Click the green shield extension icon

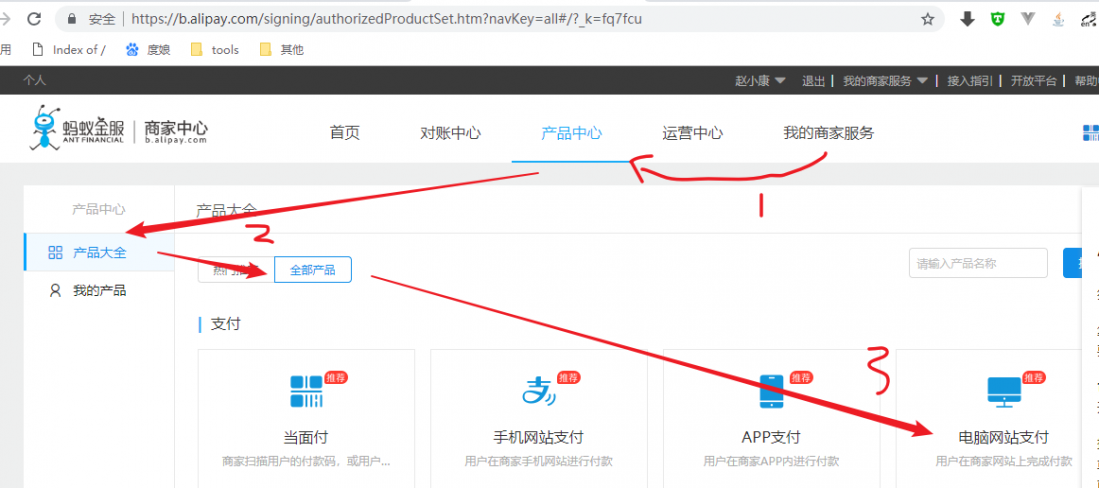coord(997,20)
